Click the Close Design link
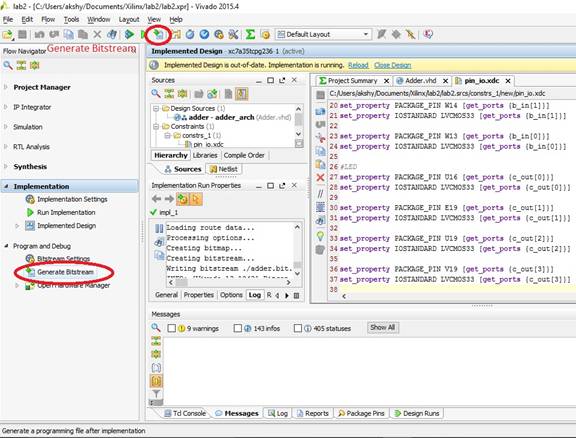Image resolution: width=576 pixels, height=438 pixels. click(x=392, y=65)
